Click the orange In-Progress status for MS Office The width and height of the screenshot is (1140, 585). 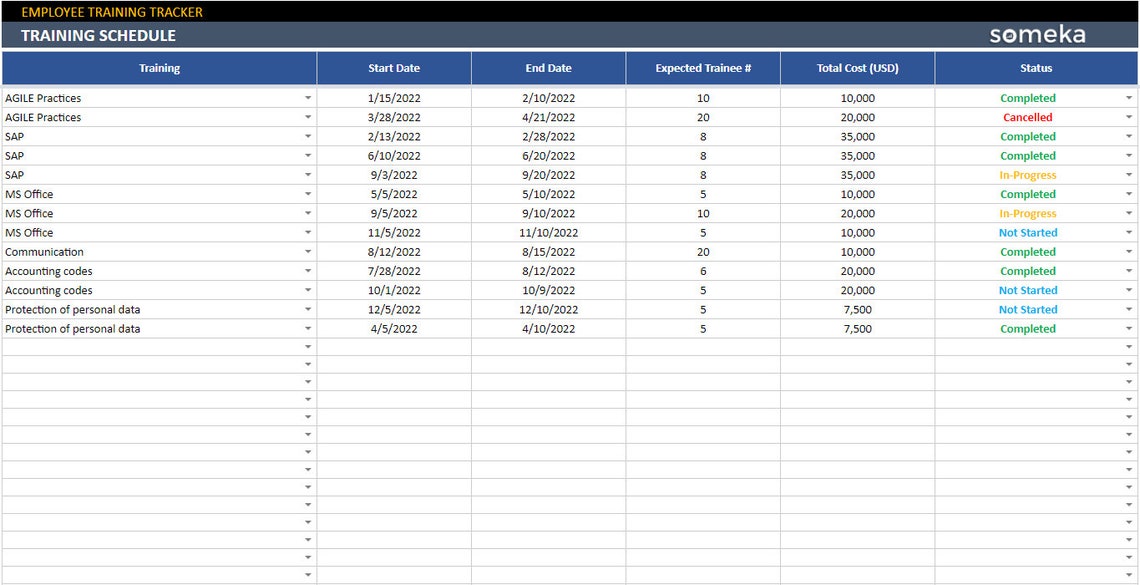pos(1028,213)
